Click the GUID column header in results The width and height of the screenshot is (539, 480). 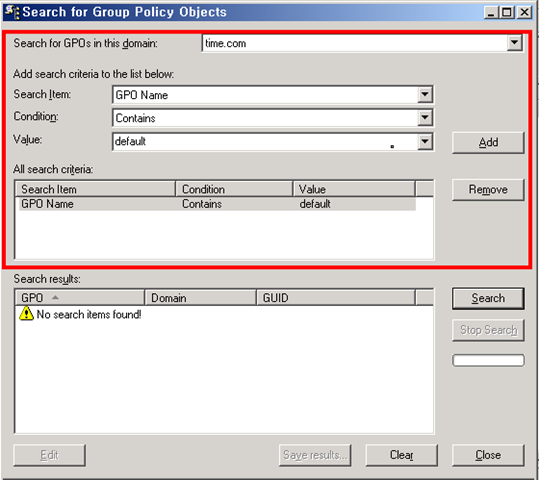pyautogui.click(x=336, y=297)
